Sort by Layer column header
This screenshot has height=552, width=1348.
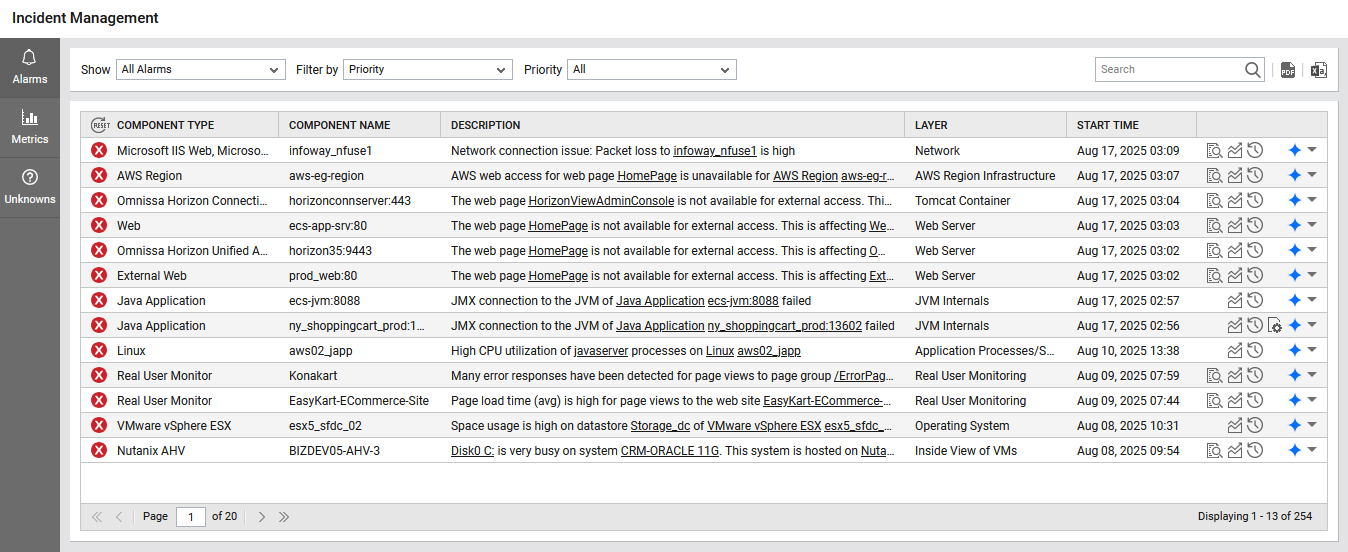[x=931, y=126]
